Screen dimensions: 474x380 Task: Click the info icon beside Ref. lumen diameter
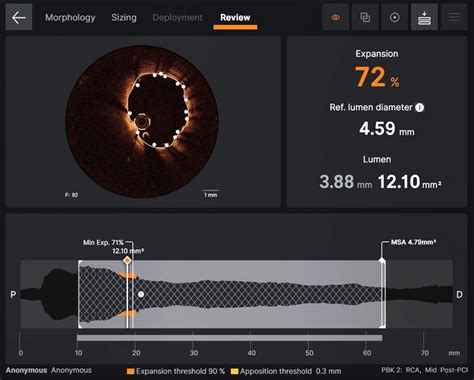(x=419, y=107)
